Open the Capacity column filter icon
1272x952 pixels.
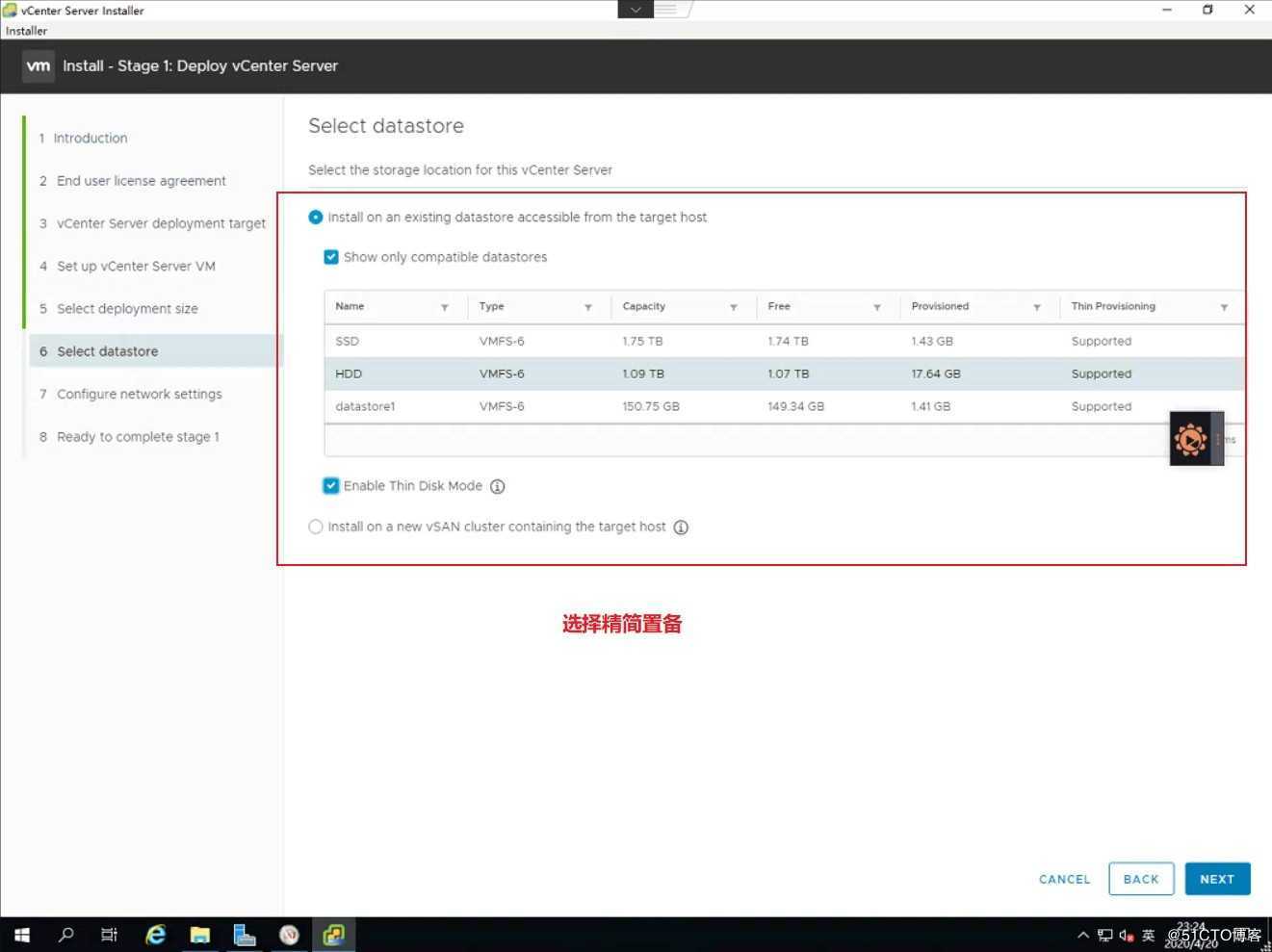734,308
